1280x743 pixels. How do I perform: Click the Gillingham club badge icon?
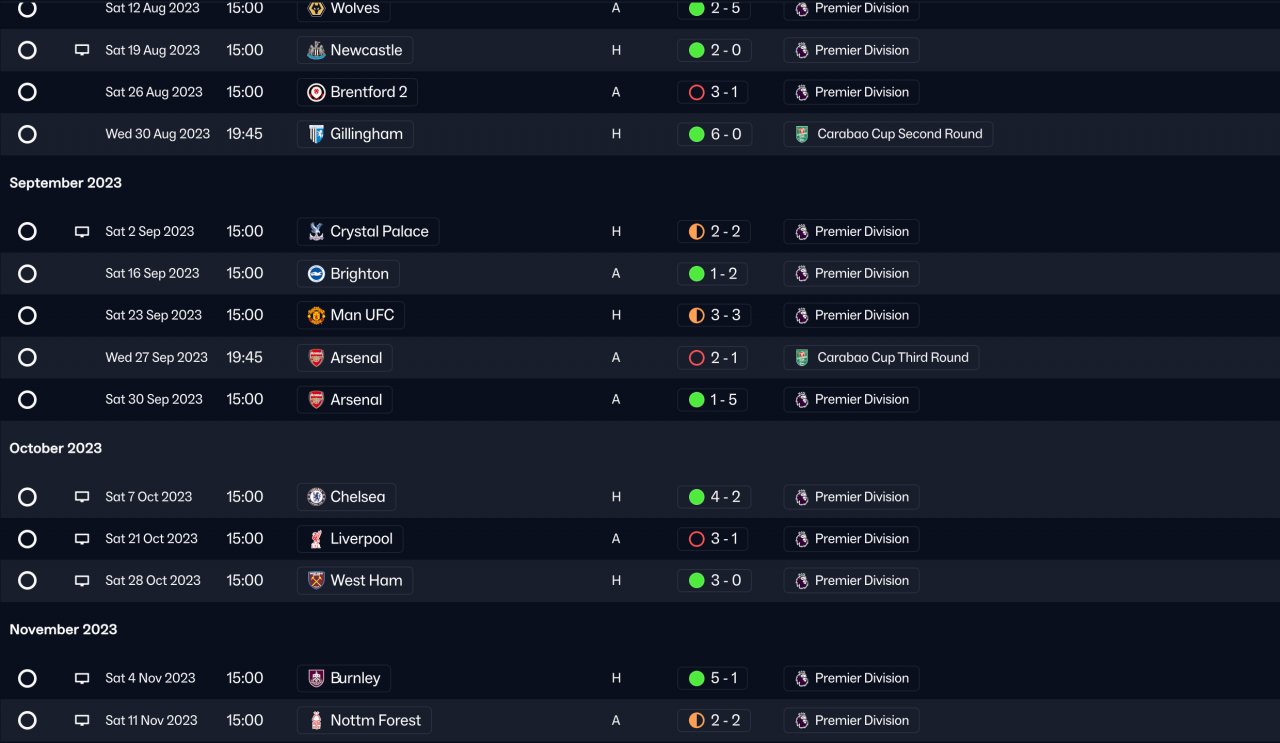315,134
